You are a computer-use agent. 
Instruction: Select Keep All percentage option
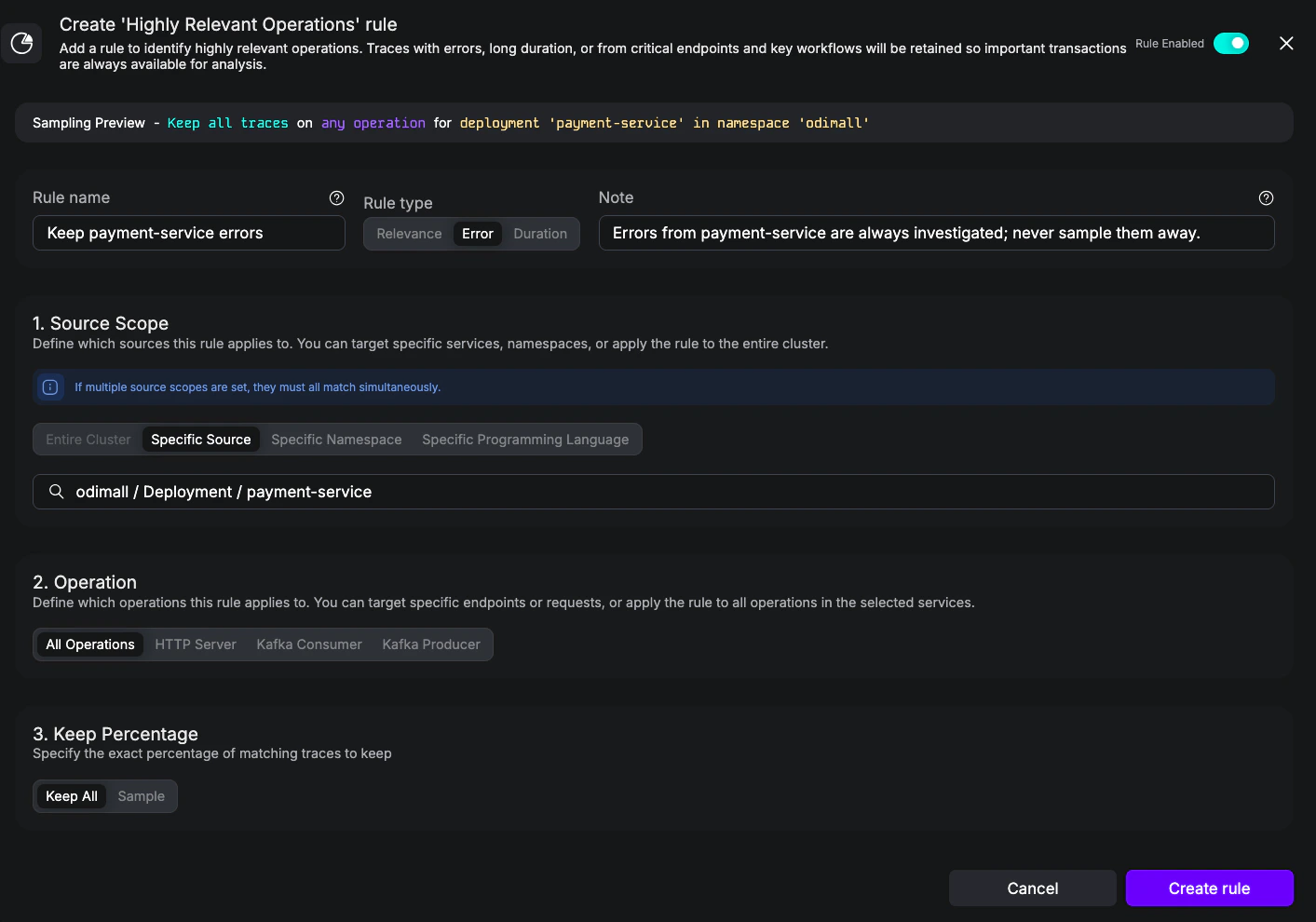pyautogui.click(x=72, y=796)
